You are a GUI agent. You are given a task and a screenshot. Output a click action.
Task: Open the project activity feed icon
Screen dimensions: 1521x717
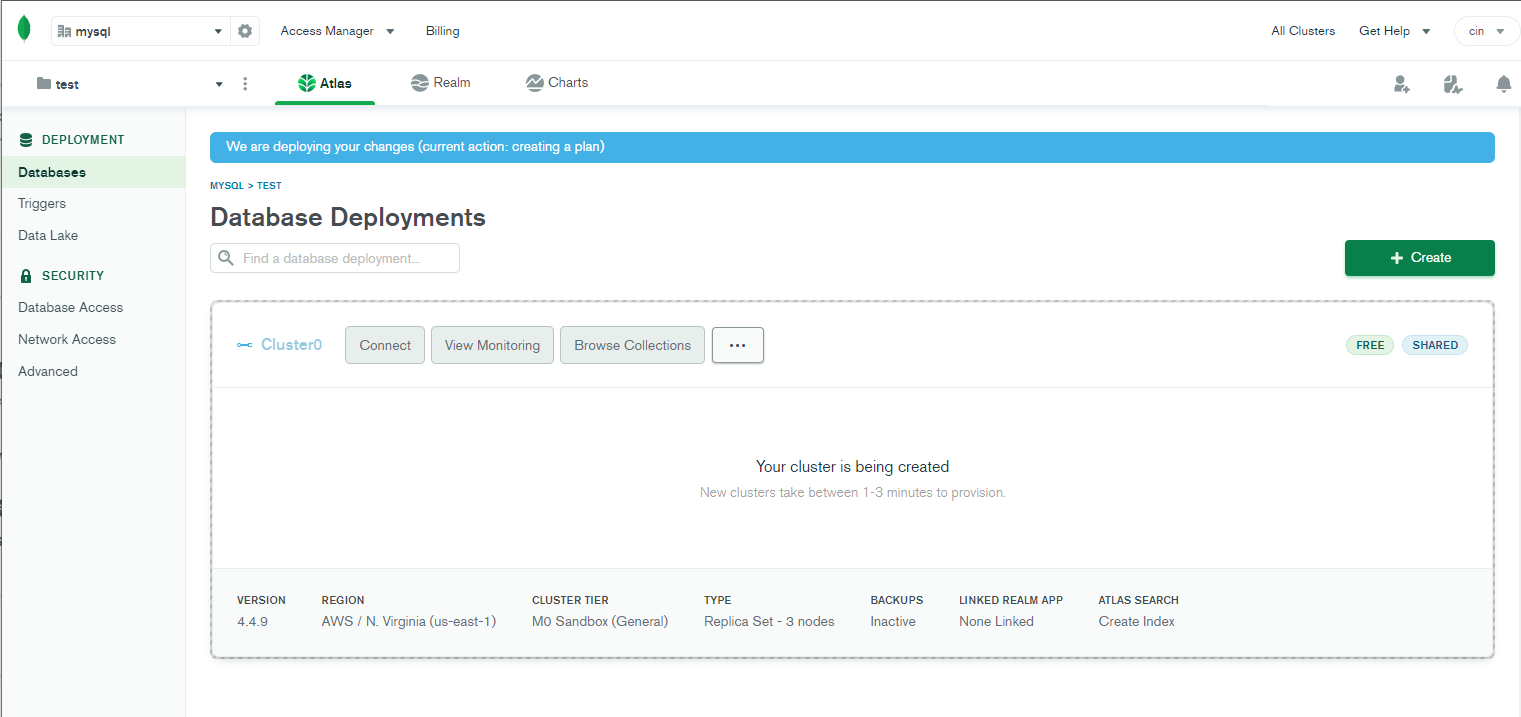click(x=1453, y=84)
